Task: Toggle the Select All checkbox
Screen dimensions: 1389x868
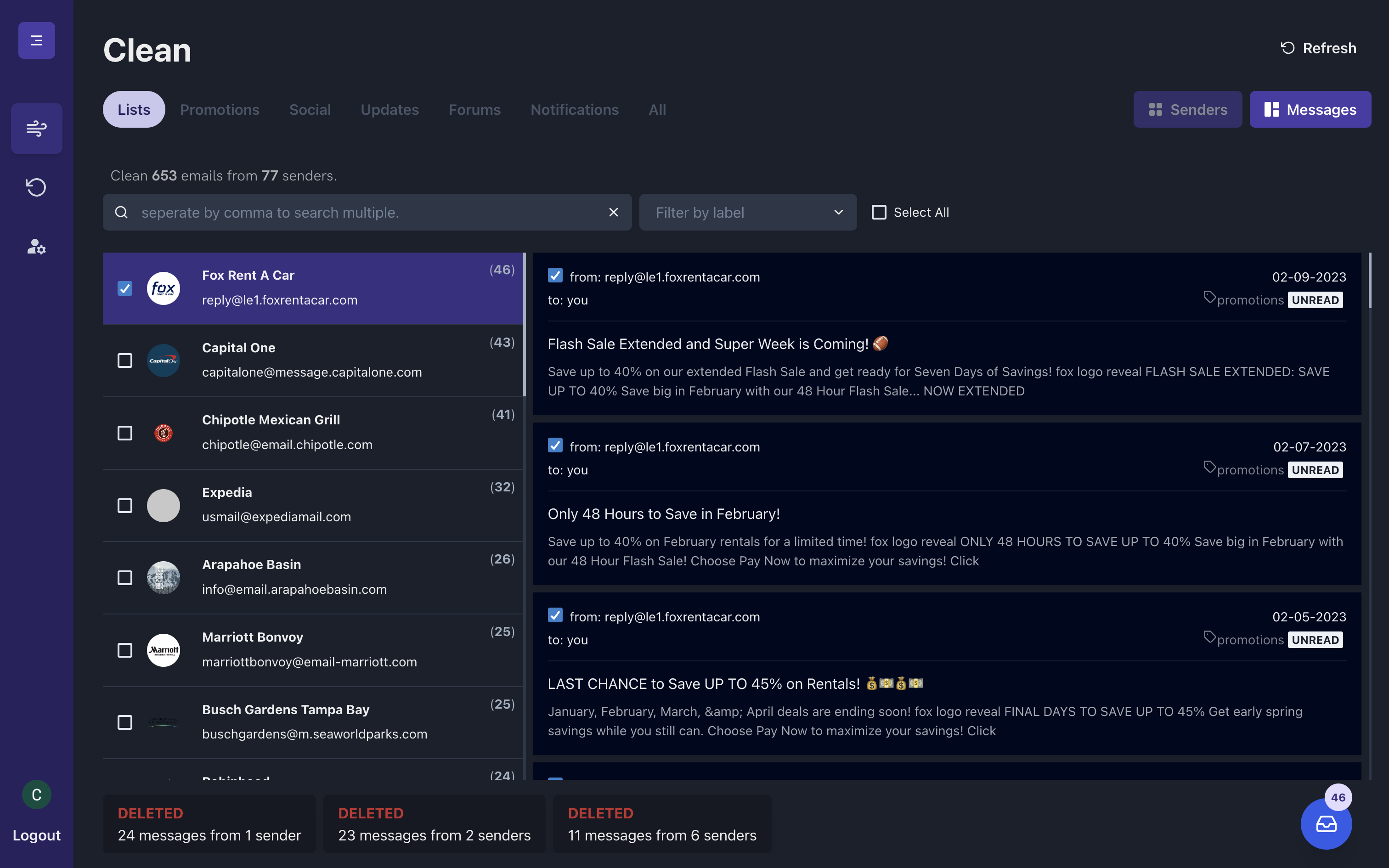Action: click(879, 212)
